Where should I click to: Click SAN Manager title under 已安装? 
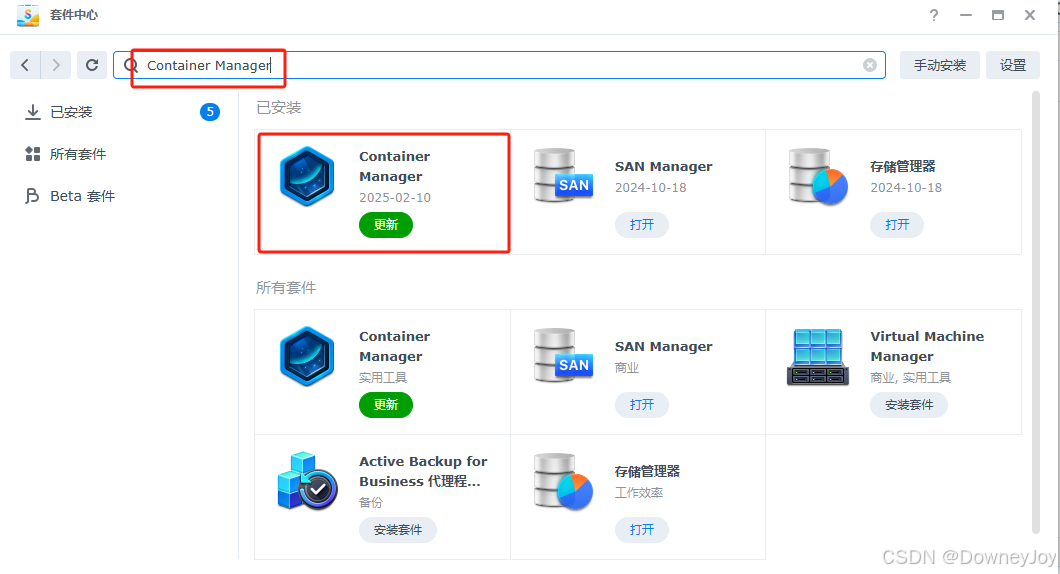point(663,166)
